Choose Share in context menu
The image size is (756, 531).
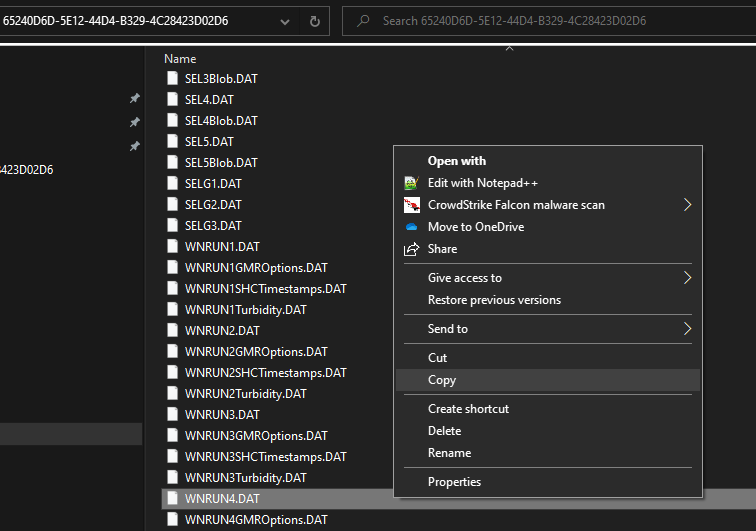(442, 249)
